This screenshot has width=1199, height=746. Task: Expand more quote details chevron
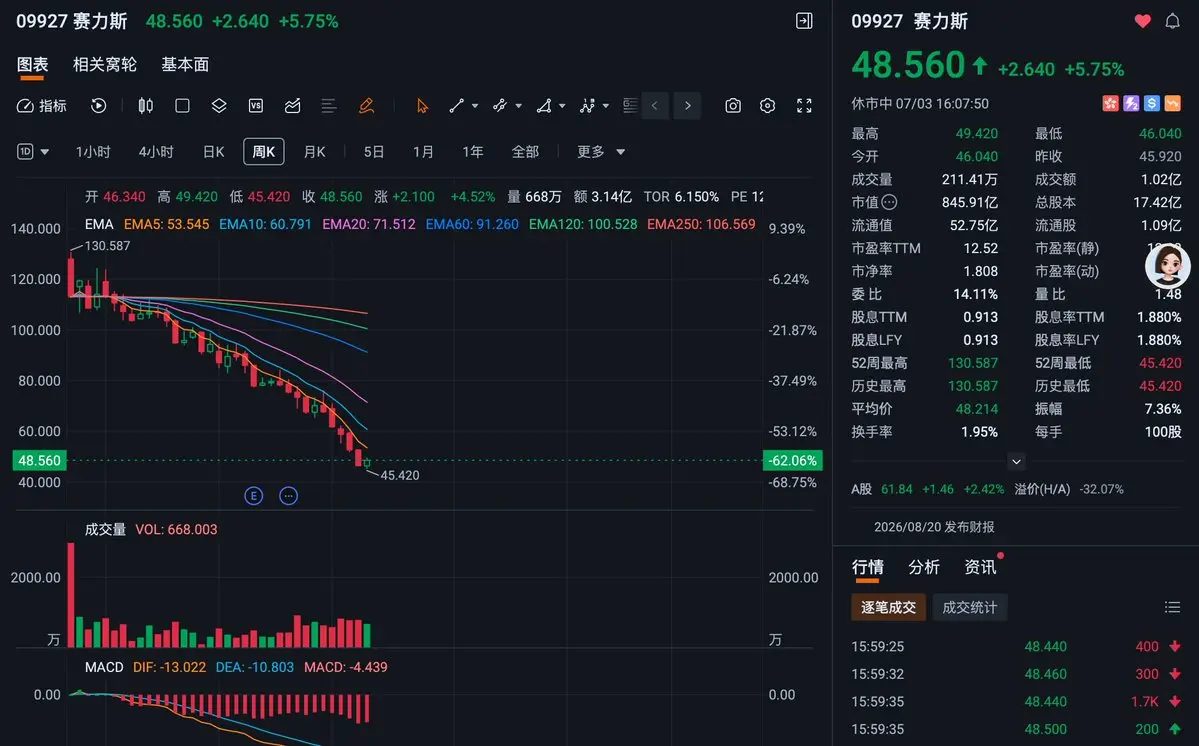(x=1016, y=461)
